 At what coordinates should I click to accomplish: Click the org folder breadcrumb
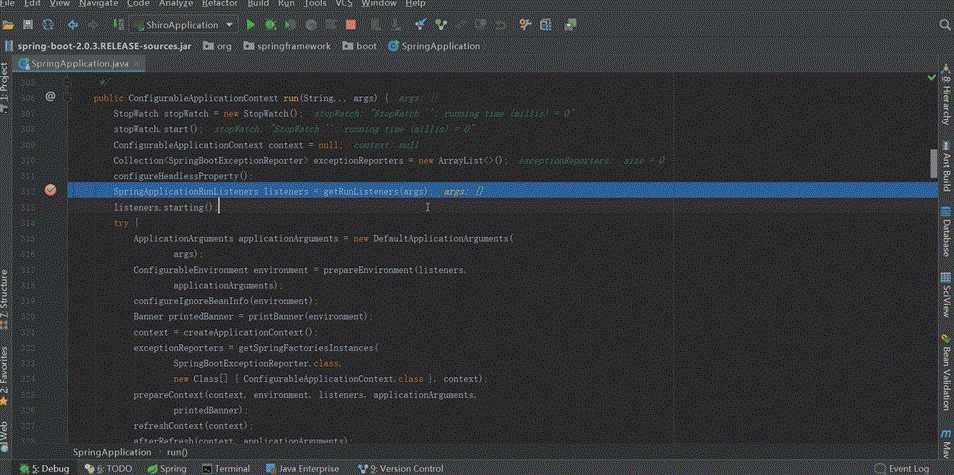coord(217,46)
